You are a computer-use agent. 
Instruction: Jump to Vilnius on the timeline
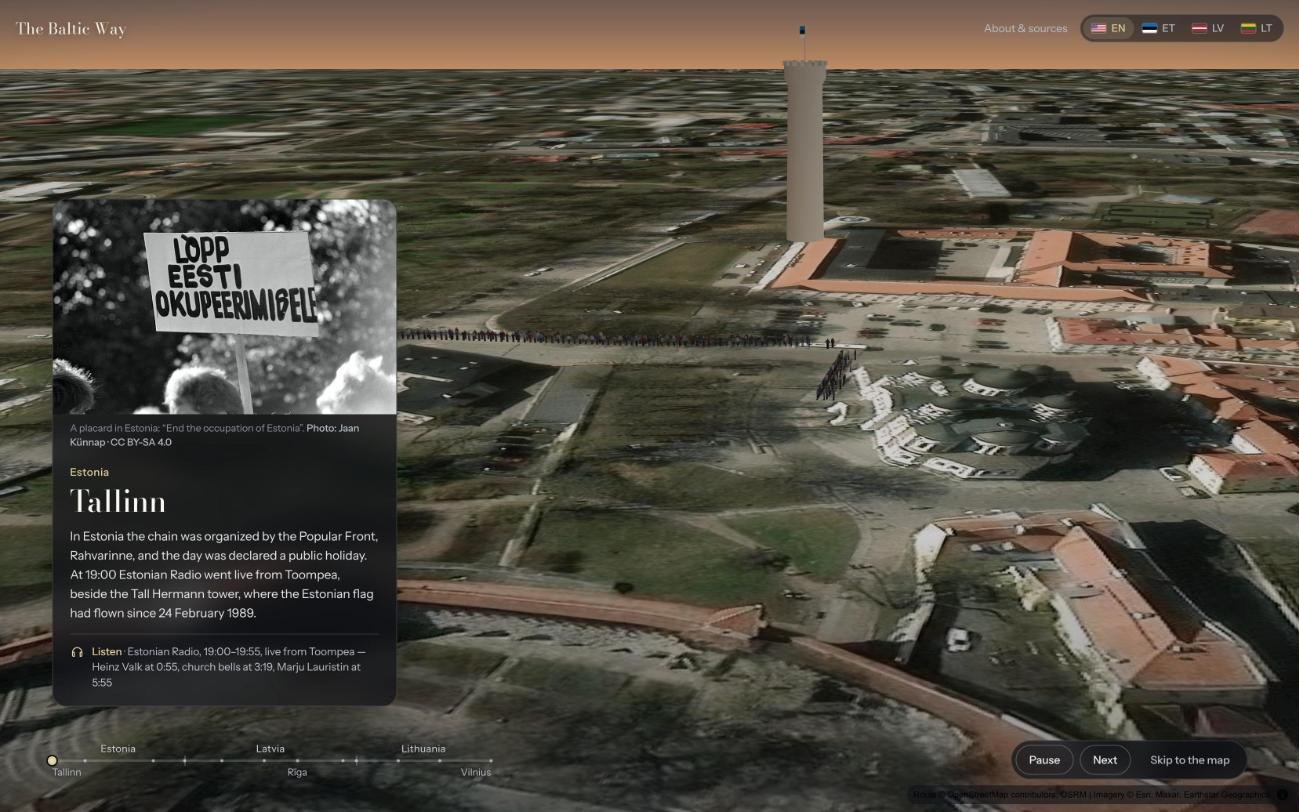point(476,772)
